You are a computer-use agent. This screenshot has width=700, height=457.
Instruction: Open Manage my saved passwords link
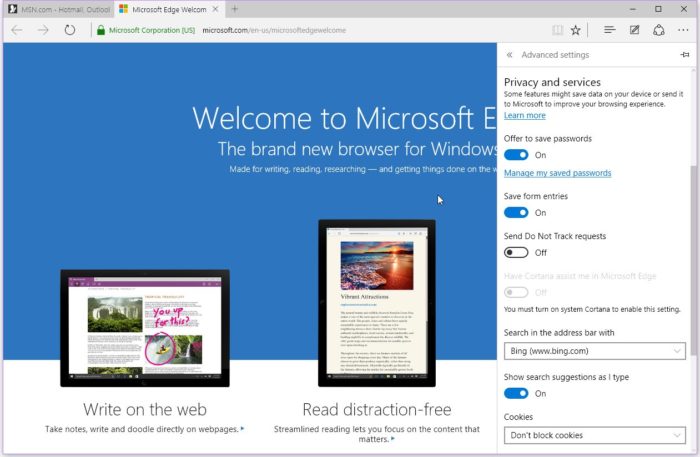coord(558,173)
